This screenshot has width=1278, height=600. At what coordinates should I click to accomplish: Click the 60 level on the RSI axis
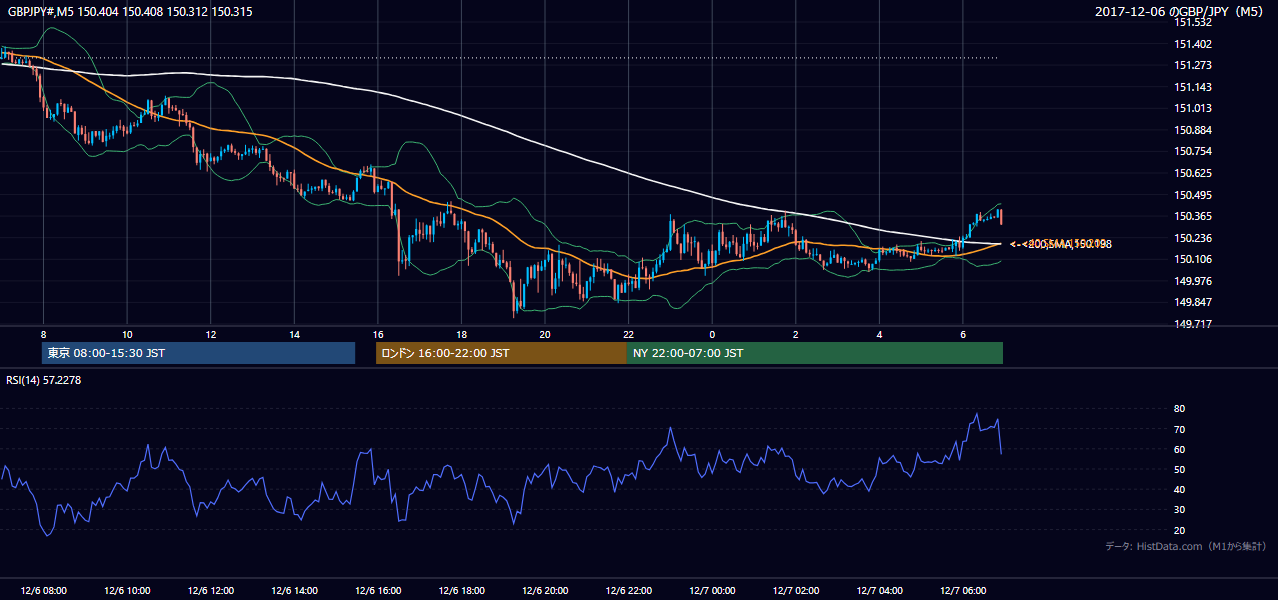1180,450
